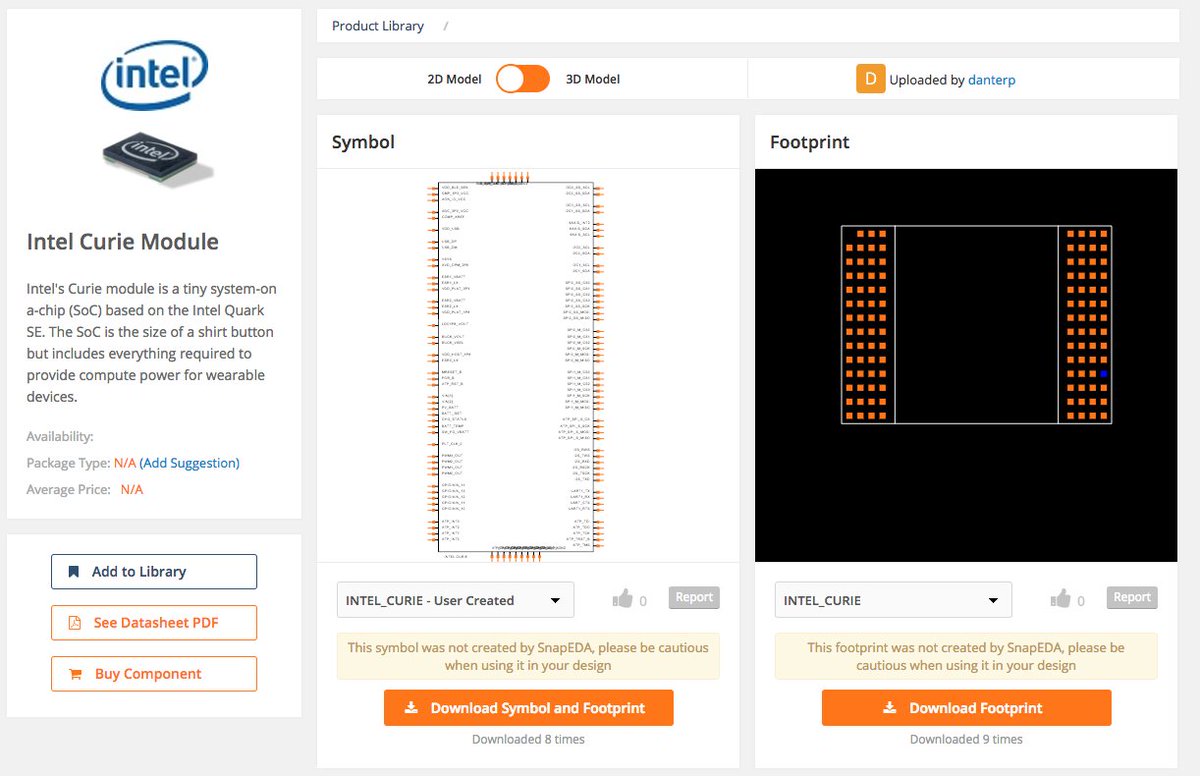Screen dimensions: 1200x776
Task: Click the blue pad in the footprint
Action: point(1104,374)
